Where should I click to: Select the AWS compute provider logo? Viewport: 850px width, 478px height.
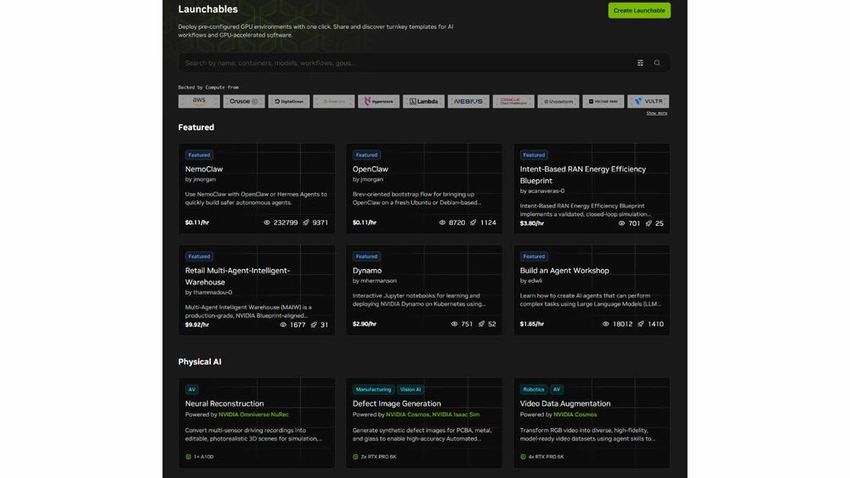[x=199, y=101]
